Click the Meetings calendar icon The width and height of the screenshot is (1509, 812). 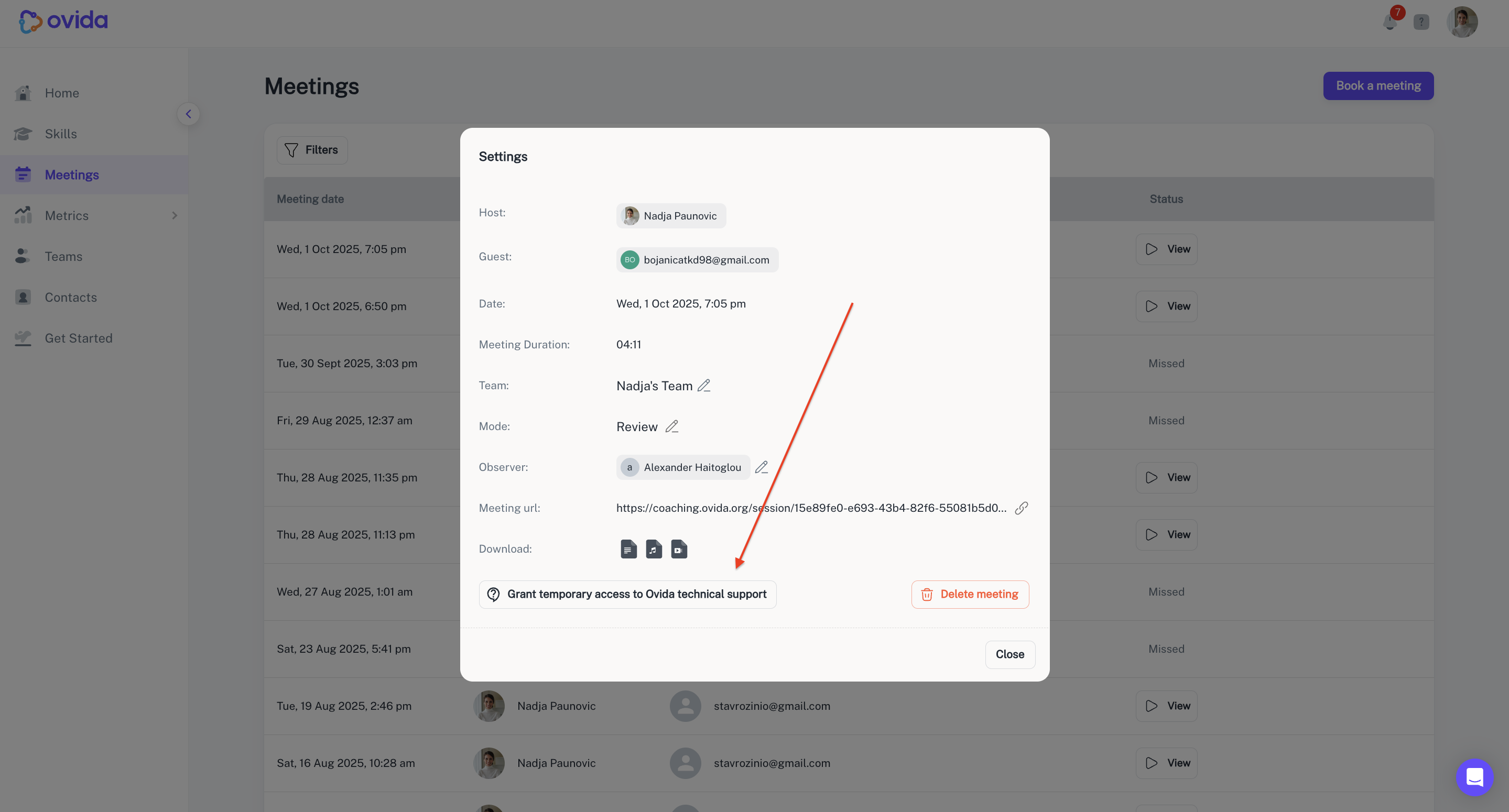[x=23, y=174]
